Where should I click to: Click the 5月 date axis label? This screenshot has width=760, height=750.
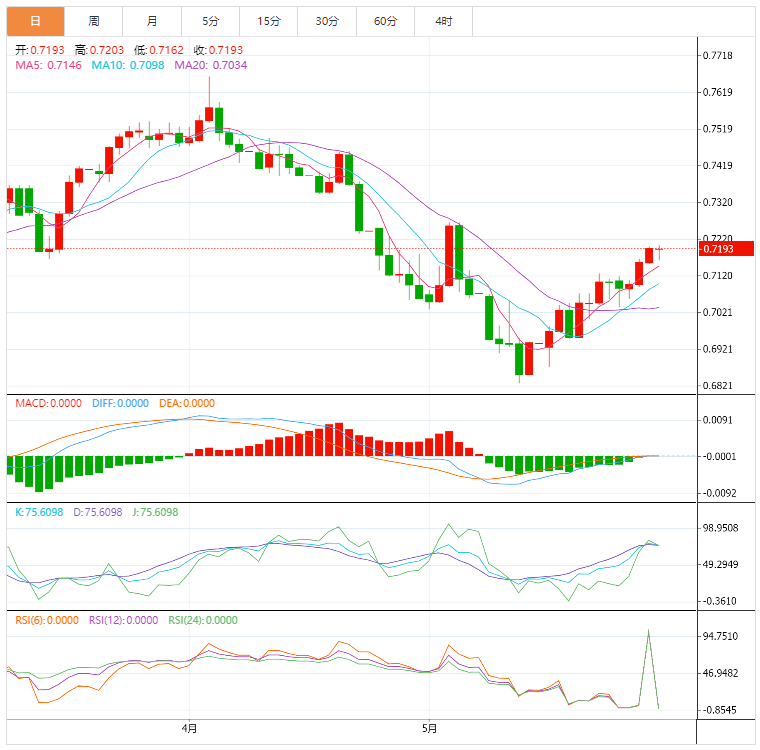[429, 728]
